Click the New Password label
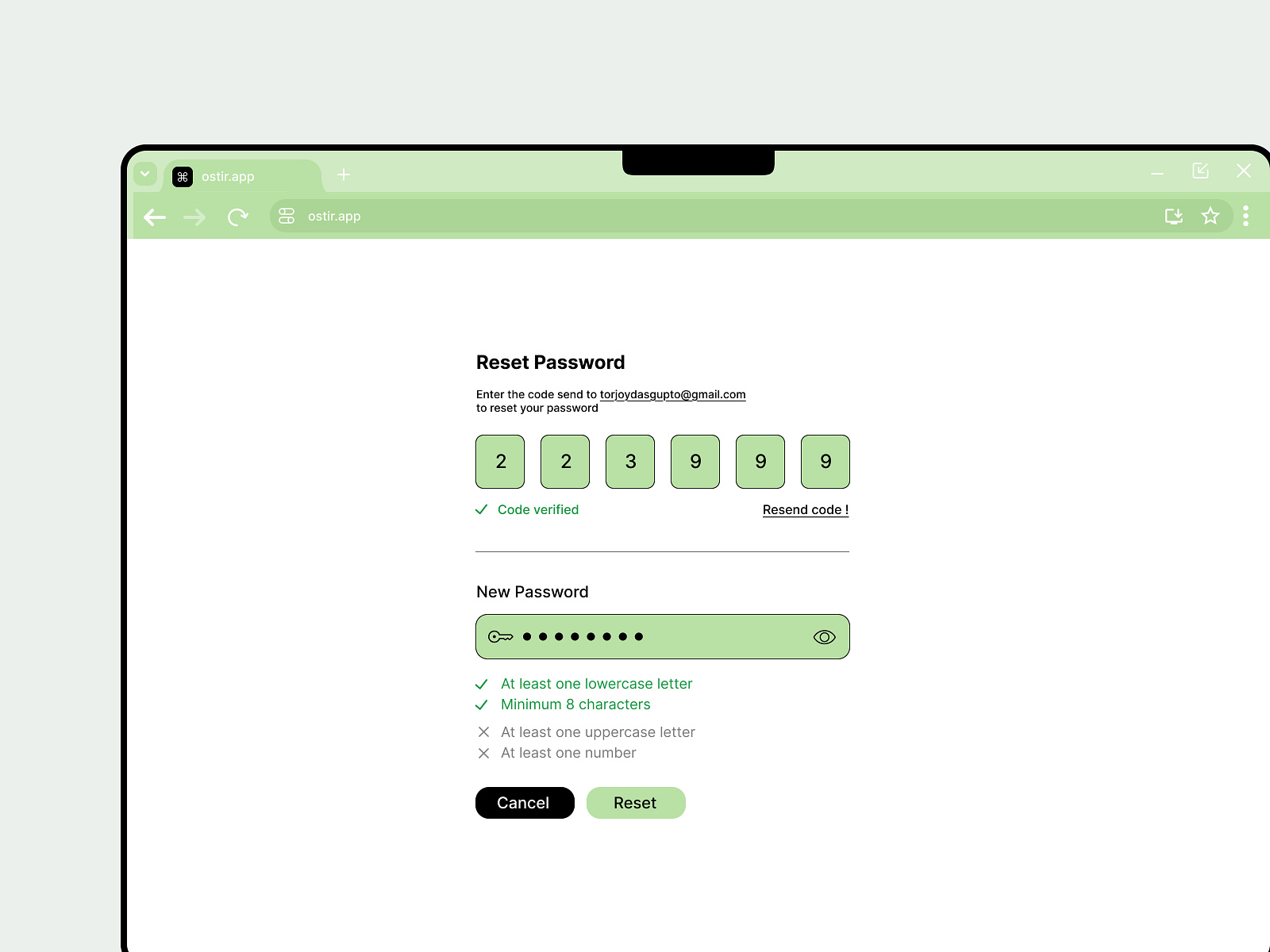This screenshot has width=1270, height=952. tap(533, 592)
